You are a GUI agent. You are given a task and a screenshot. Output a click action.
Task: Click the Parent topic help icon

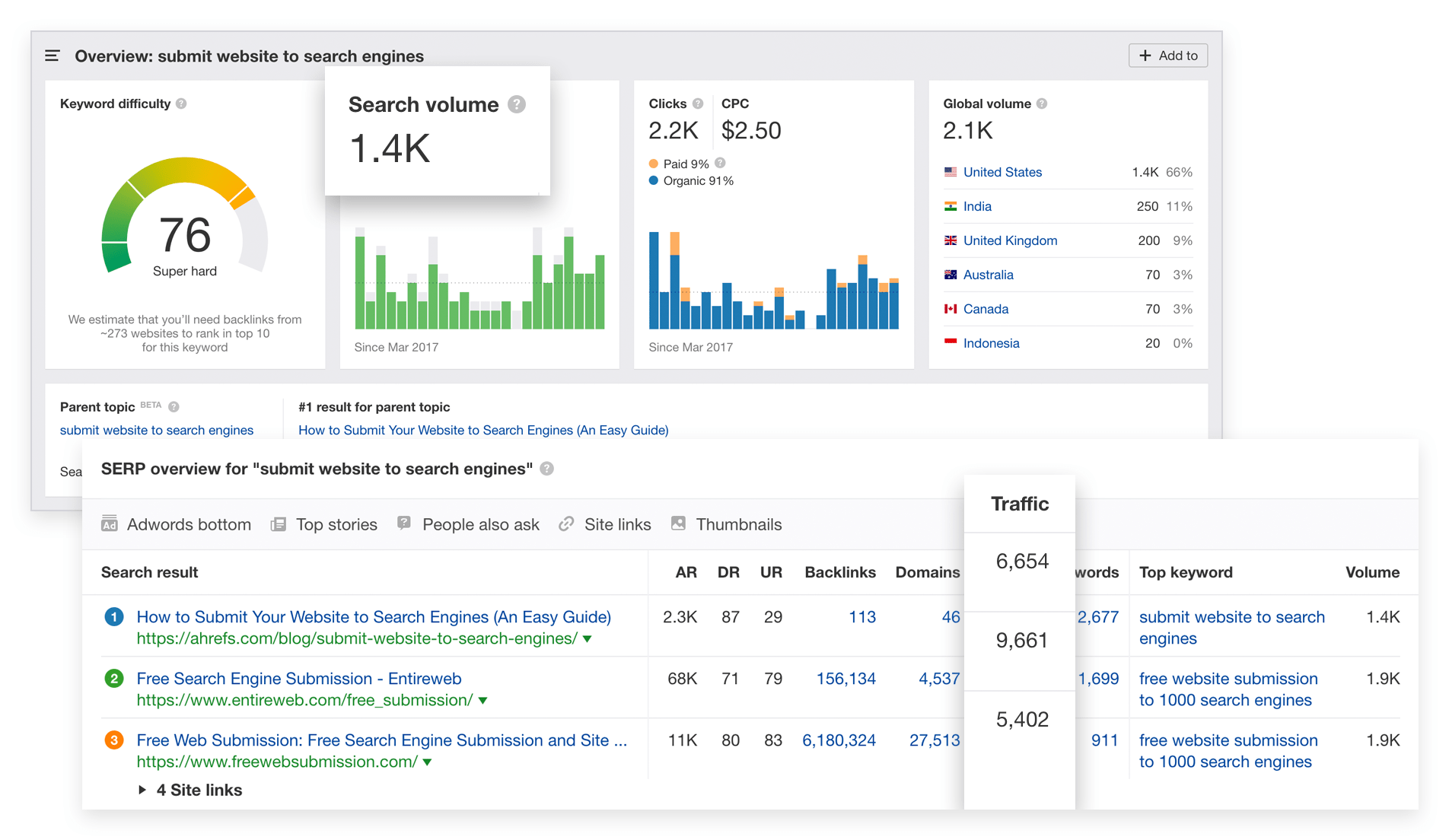pos(174,407)
